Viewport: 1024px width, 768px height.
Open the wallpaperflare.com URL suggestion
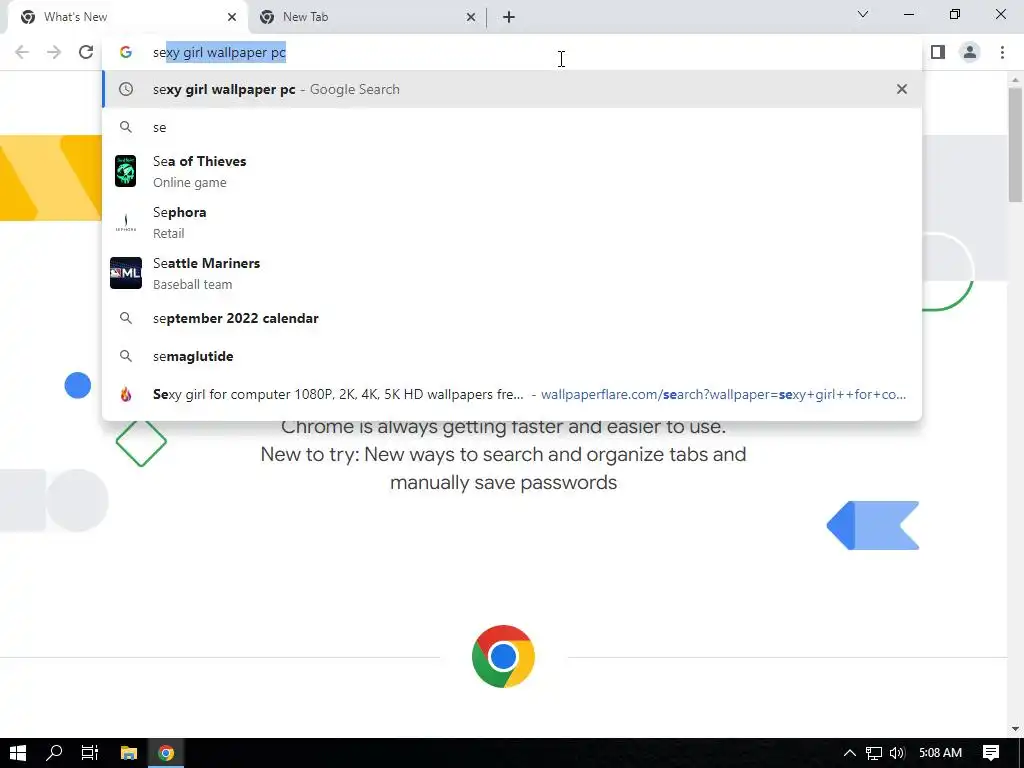point(512,394)
